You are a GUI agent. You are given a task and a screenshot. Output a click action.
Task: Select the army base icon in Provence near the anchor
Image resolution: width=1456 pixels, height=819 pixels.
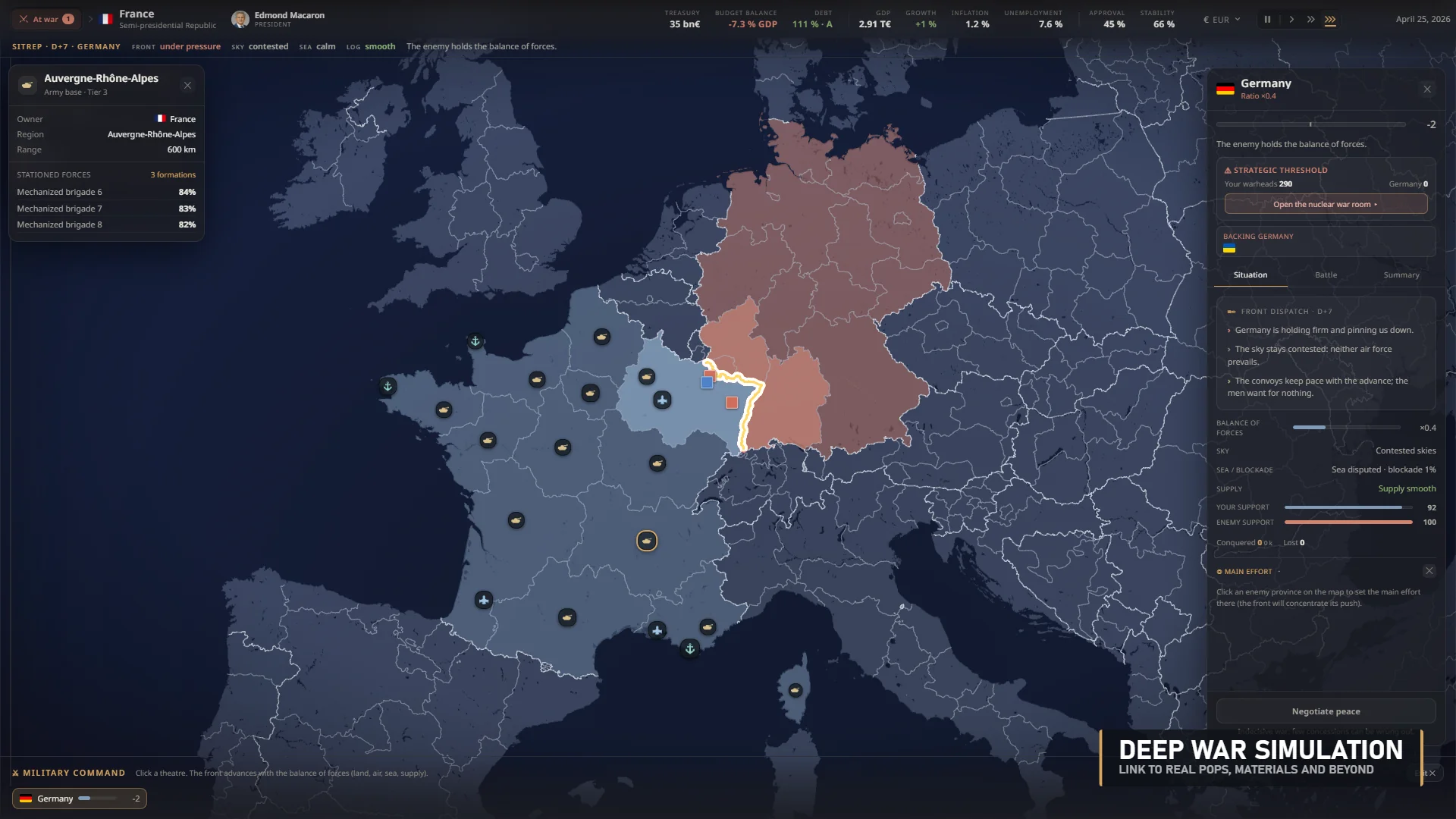tap(708, 626)
